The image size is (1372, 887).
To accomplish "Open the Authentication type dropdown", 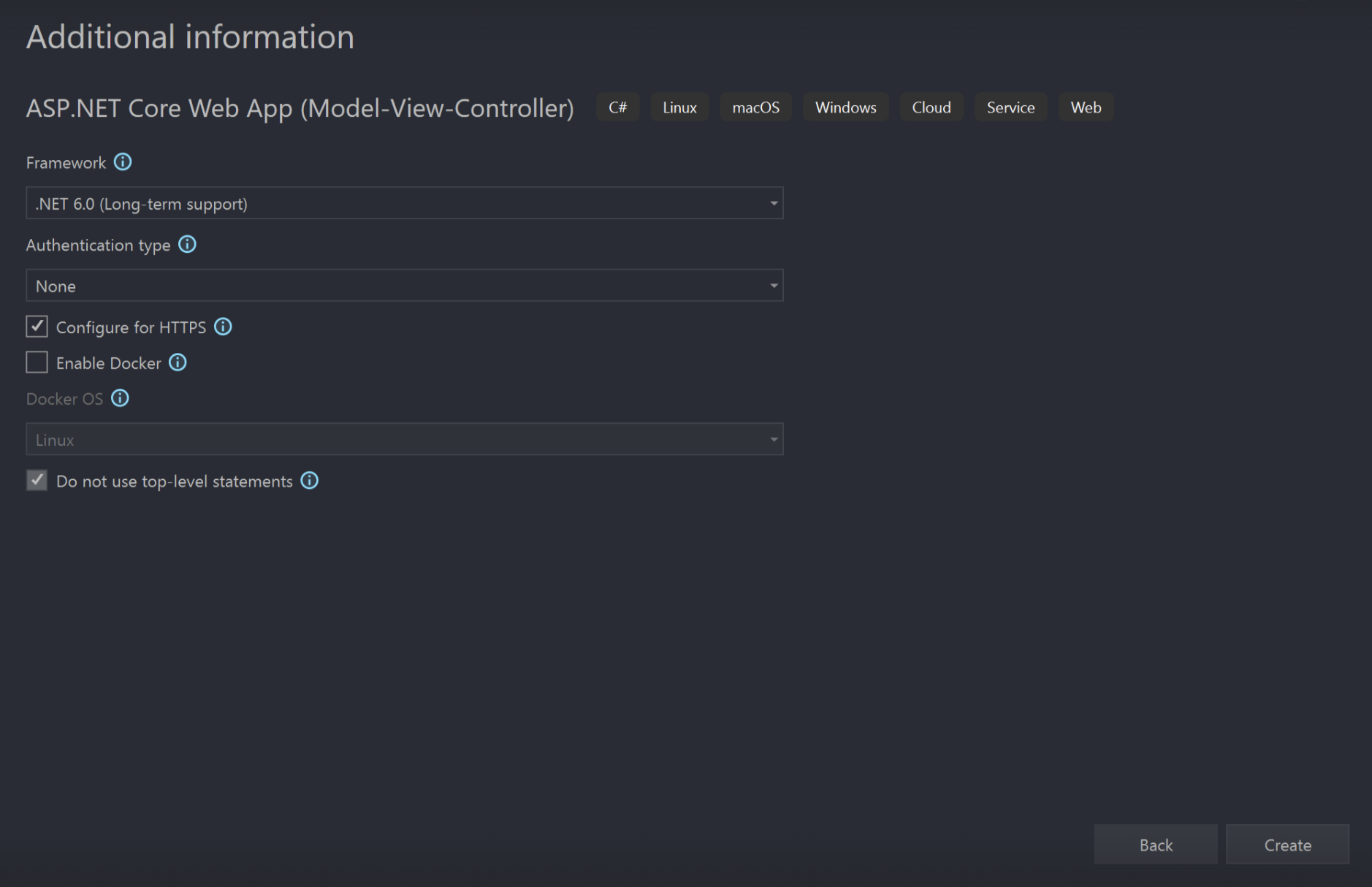I will click(773, 285).
